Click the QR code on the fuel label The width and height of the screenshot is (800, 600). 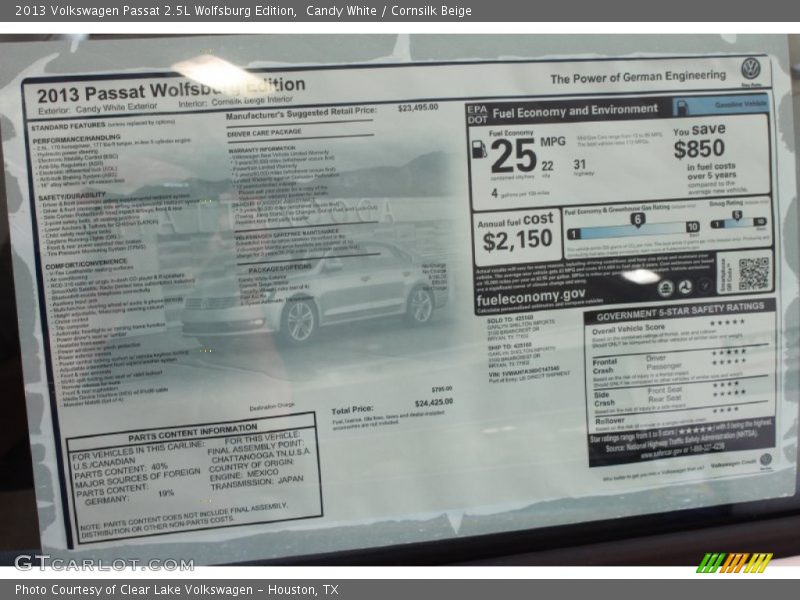click(754, 273)
